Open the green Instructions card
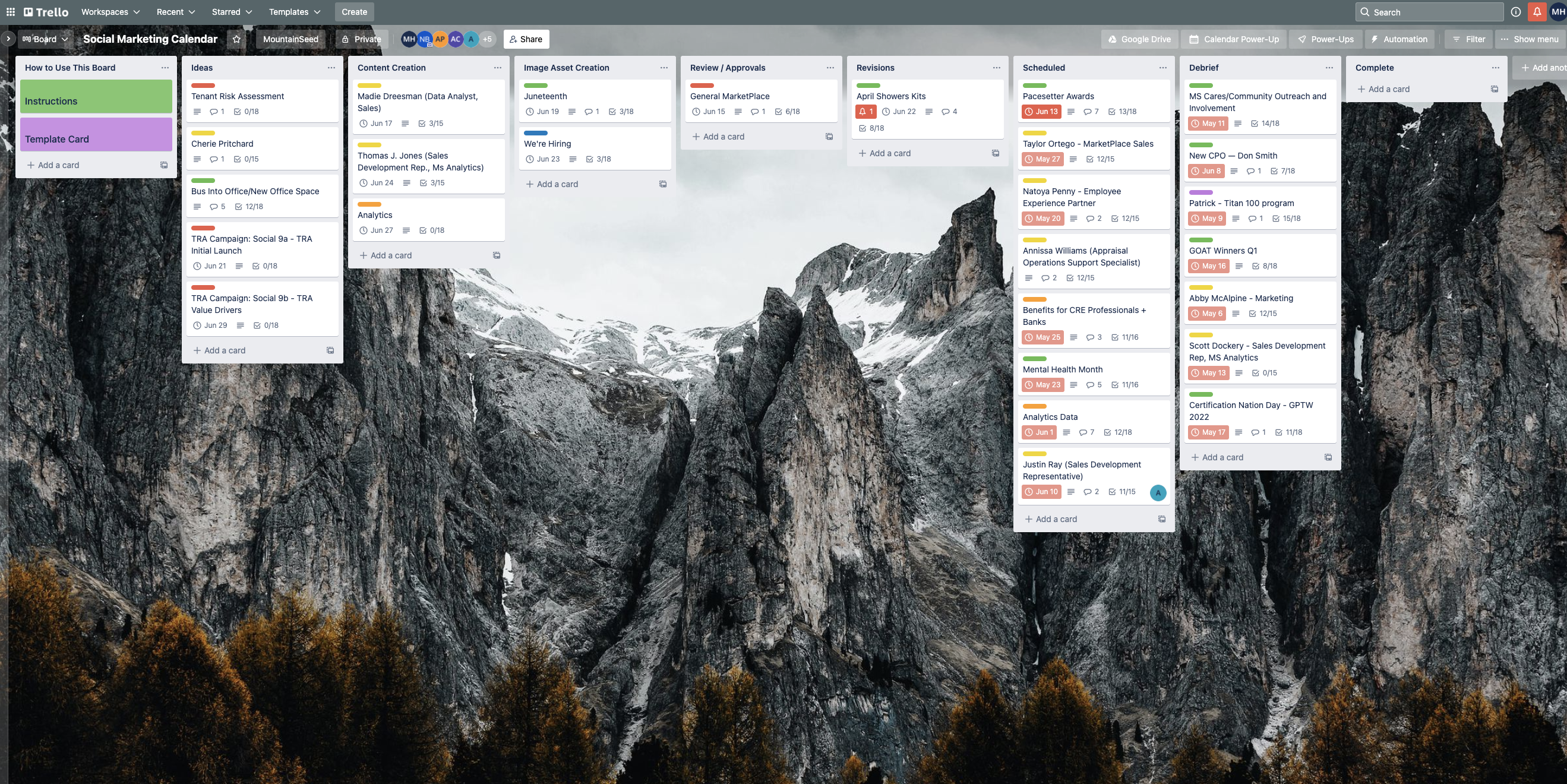 pyautogui.click(x=96, y=97)
